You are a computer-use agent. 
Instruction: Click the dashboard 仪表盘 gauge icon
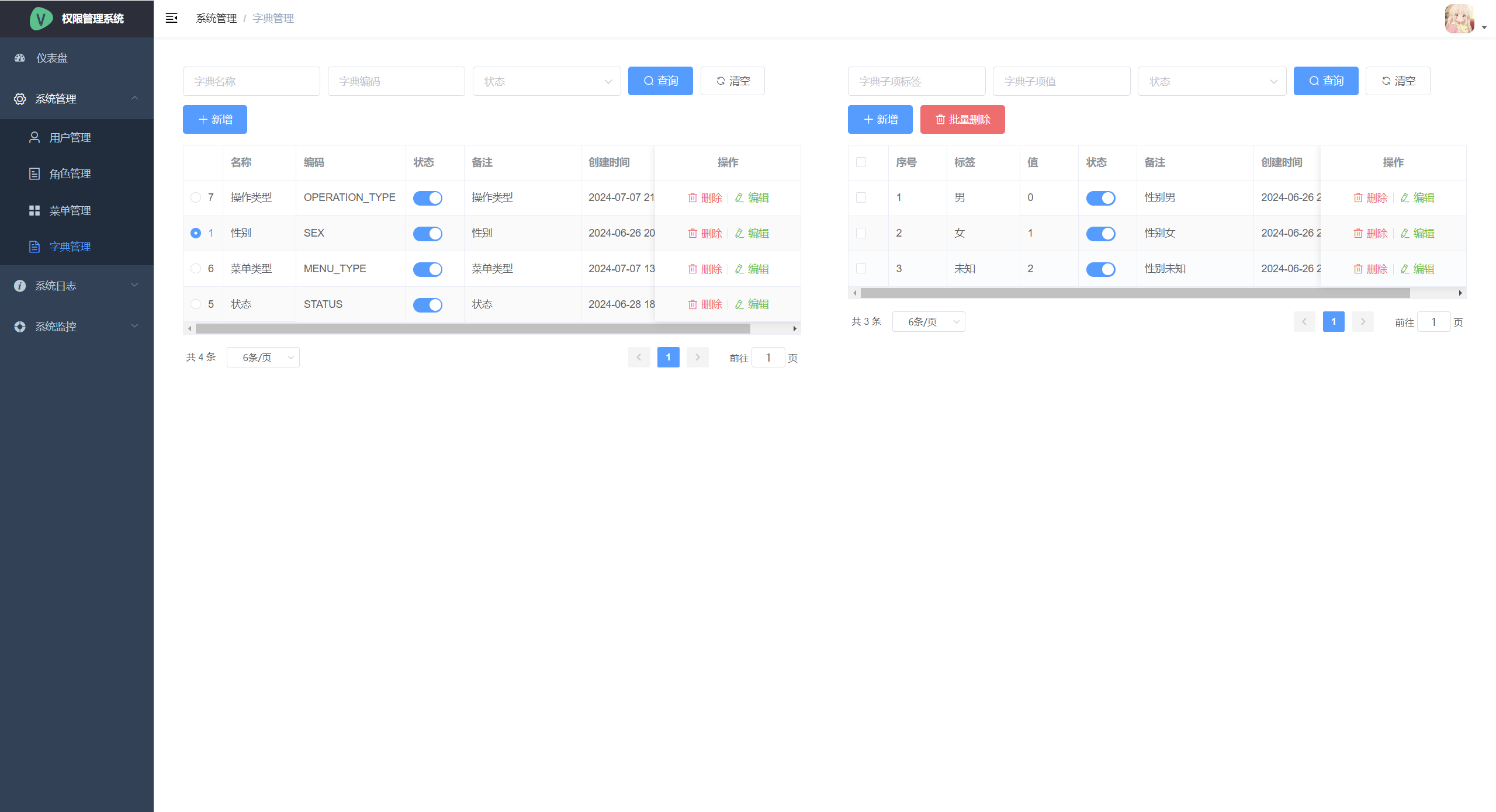coord(20,58)
